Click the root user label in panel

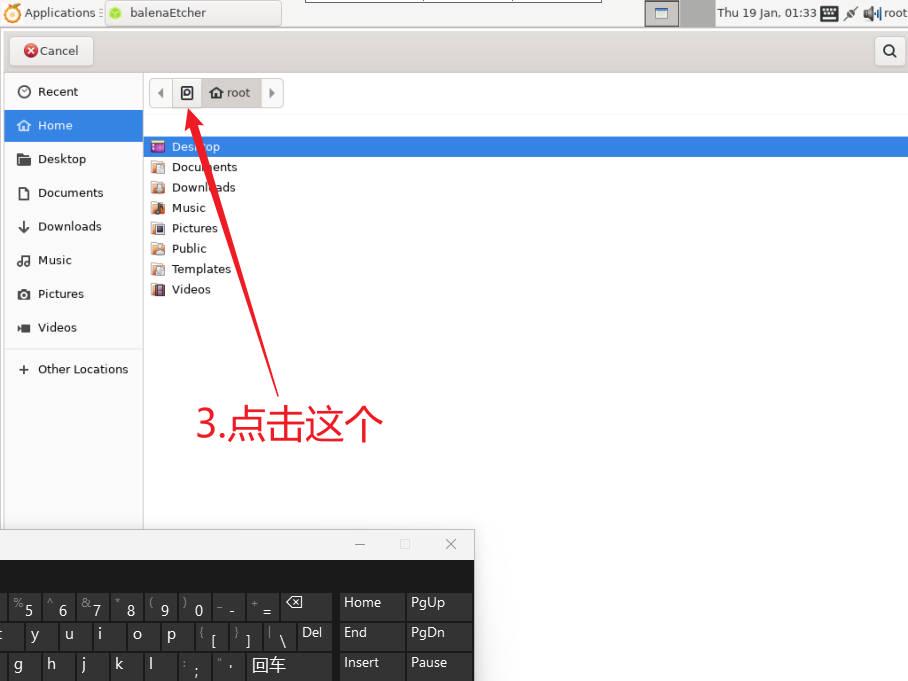tap(895, 13)
